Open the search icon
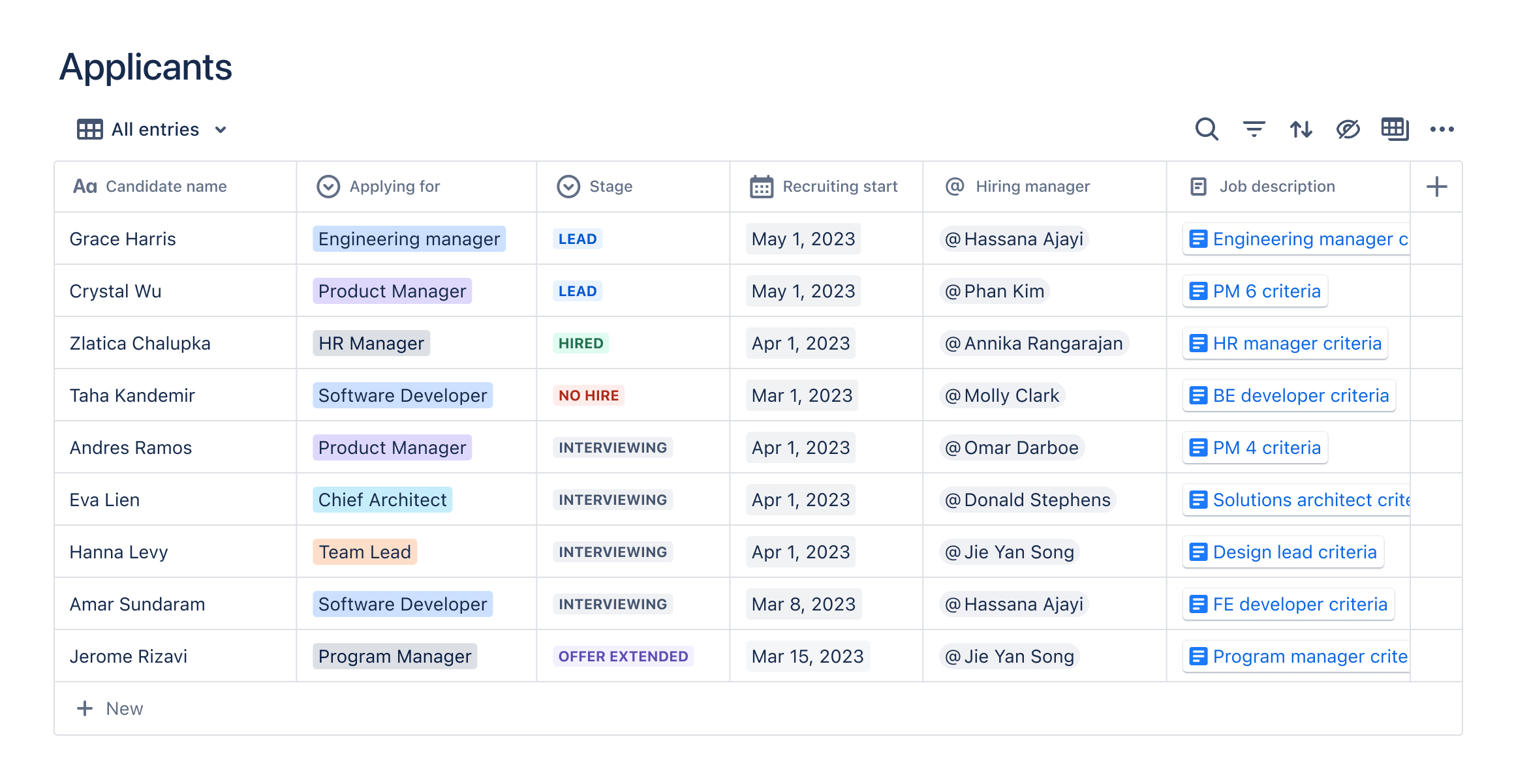 tap(1207, 129)
